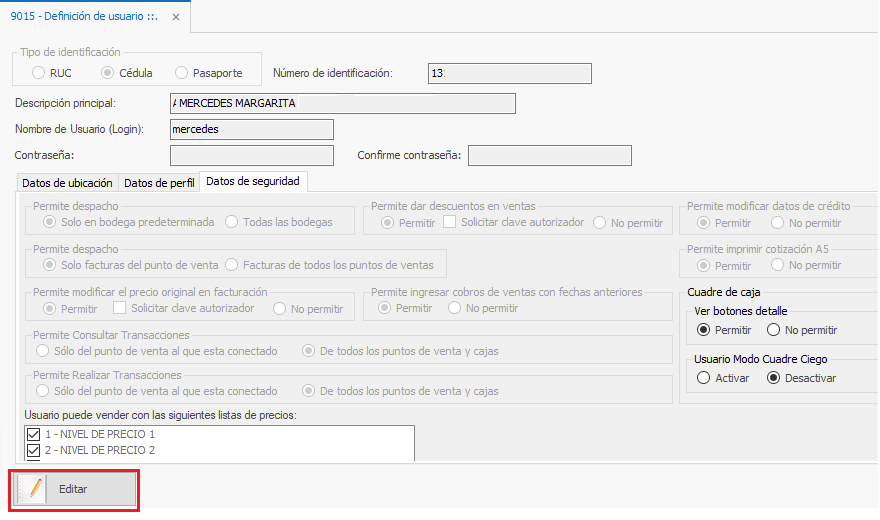880x520 pixels.
Task: Switch to the Datos de ubicación tab
Action: tap(67, 183)
